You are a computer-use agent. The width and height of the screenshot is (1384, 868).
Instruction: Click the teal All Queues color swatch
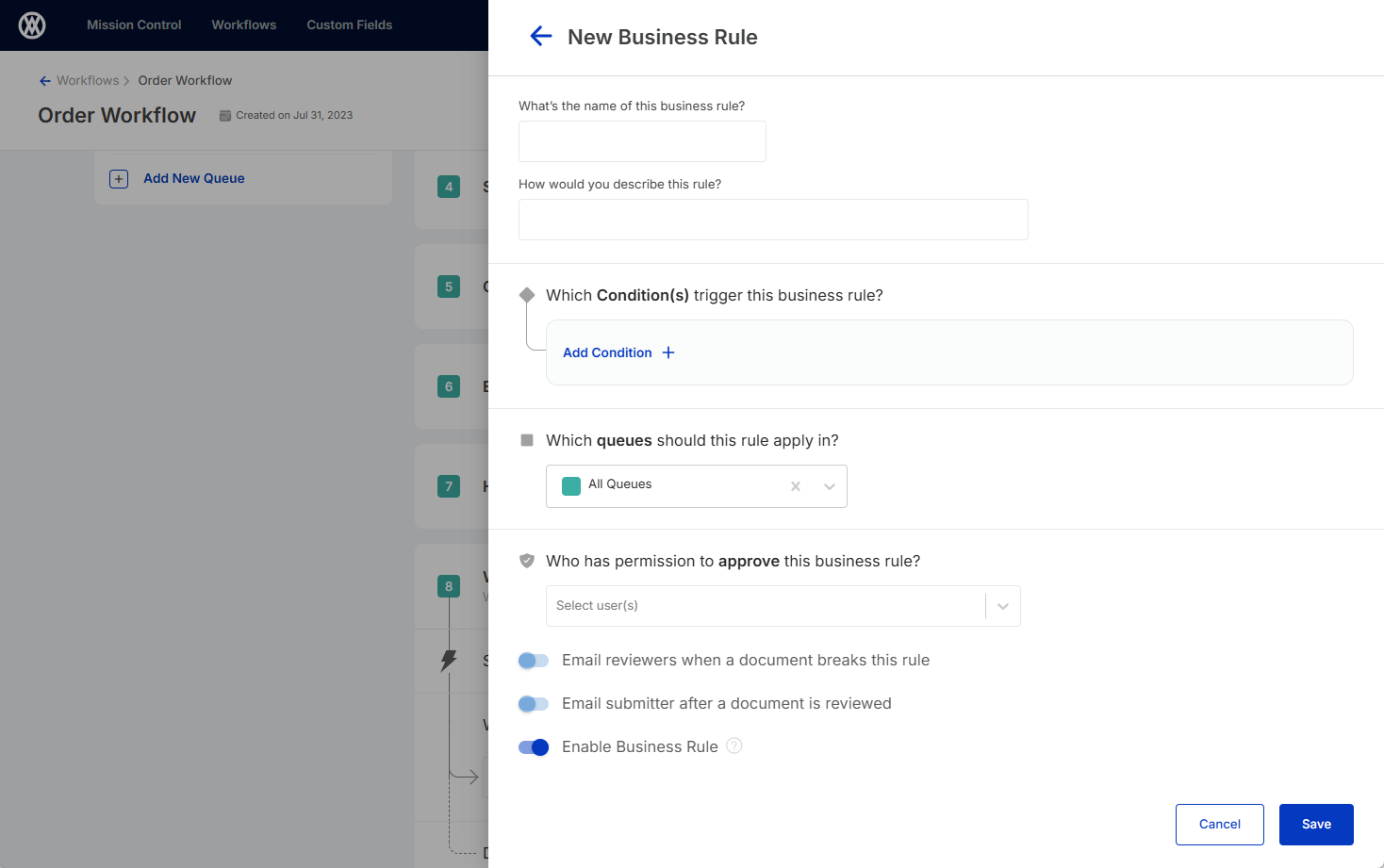571,486
